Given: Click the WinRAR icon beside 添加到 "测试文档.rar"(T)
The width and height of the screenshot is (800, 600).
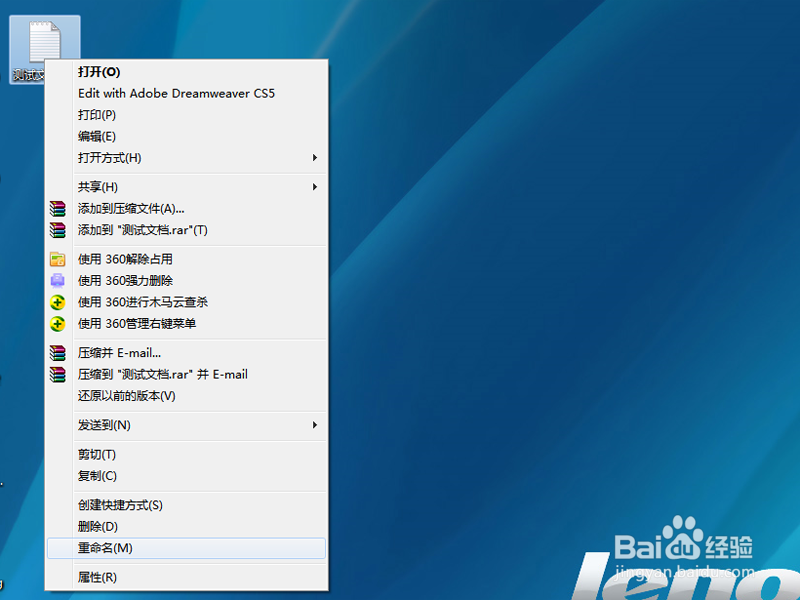Looking at the screenshot, I should pyautogui.click(x=58, y=230).
